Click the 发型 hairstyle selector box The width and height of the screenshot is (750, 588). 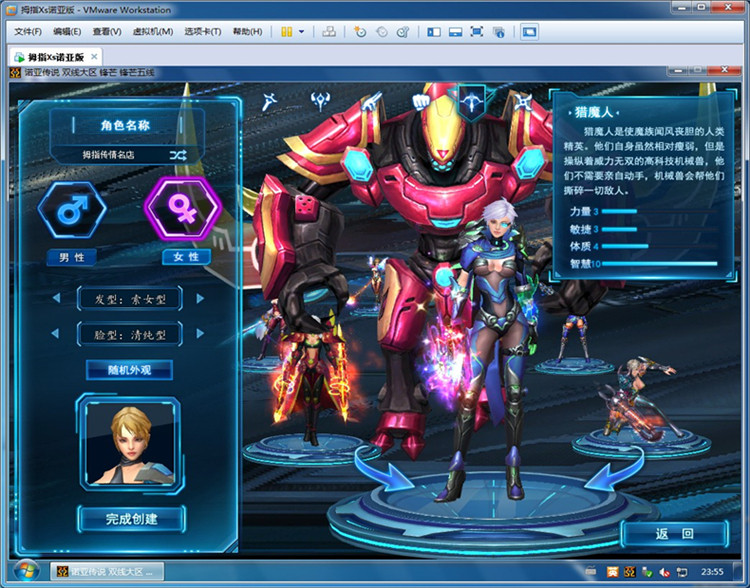pyautogui.click(x=130, y=299)
